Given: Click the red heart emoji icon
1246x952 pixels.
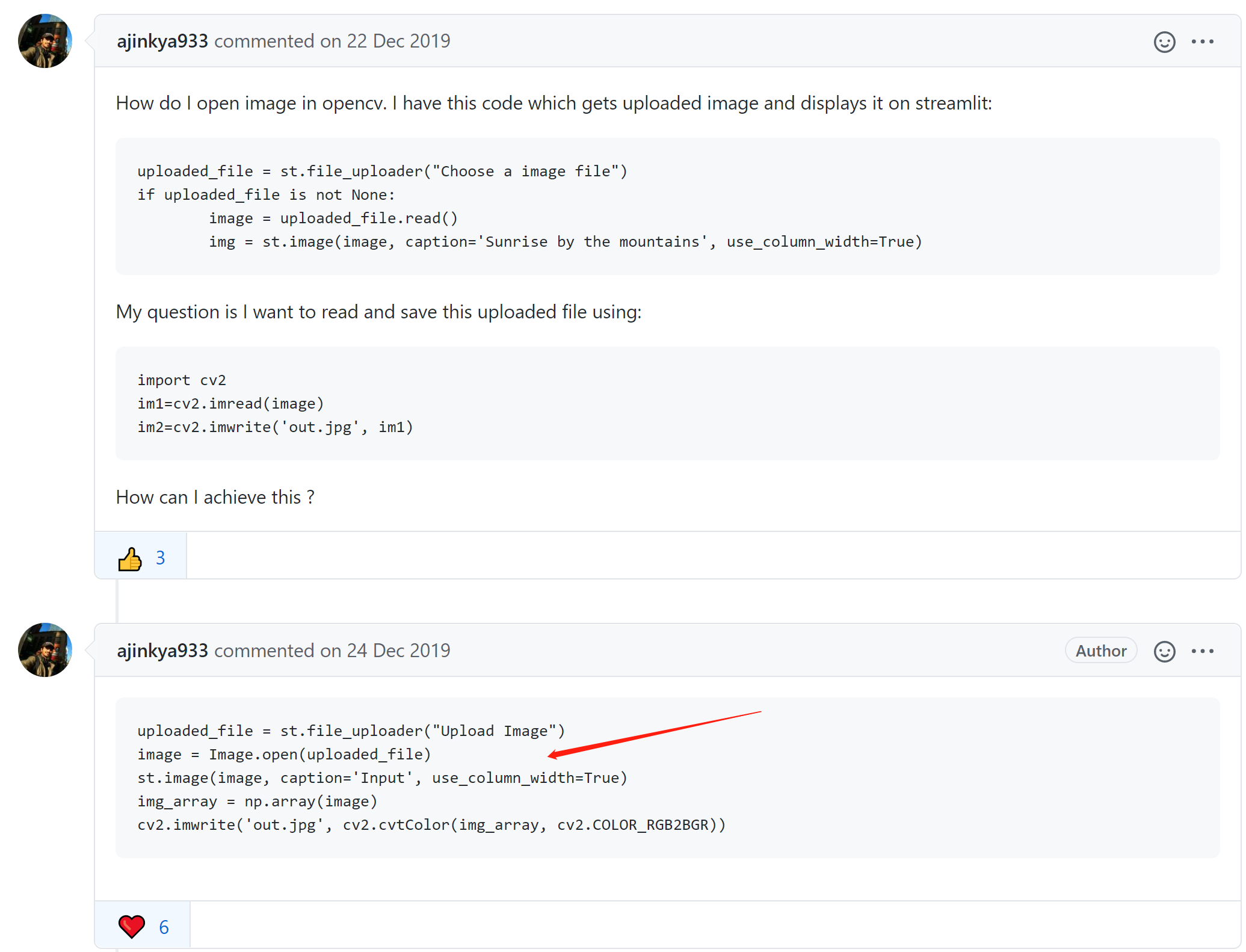Looking at the screenshot, I should [131, 927].
